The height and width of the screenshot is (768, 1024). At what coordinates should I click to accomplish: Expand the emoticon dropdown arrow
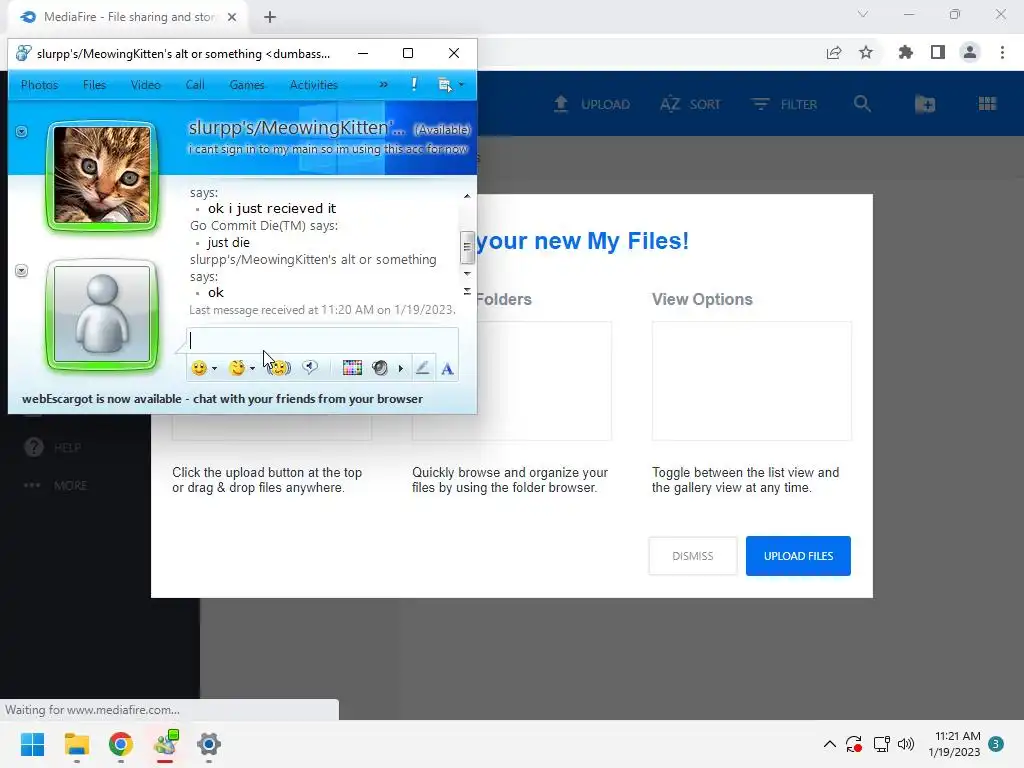[x=214, y=369]
